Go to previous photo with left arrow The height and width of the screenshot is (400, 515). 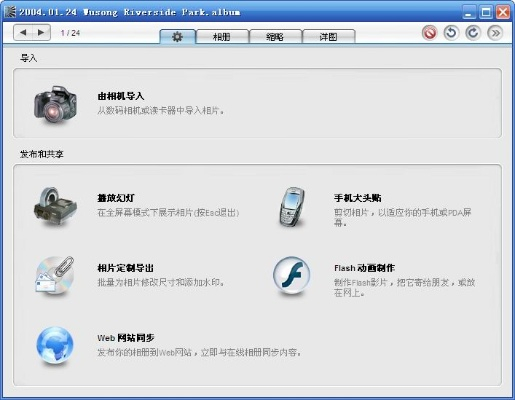(x=23, y=33)
